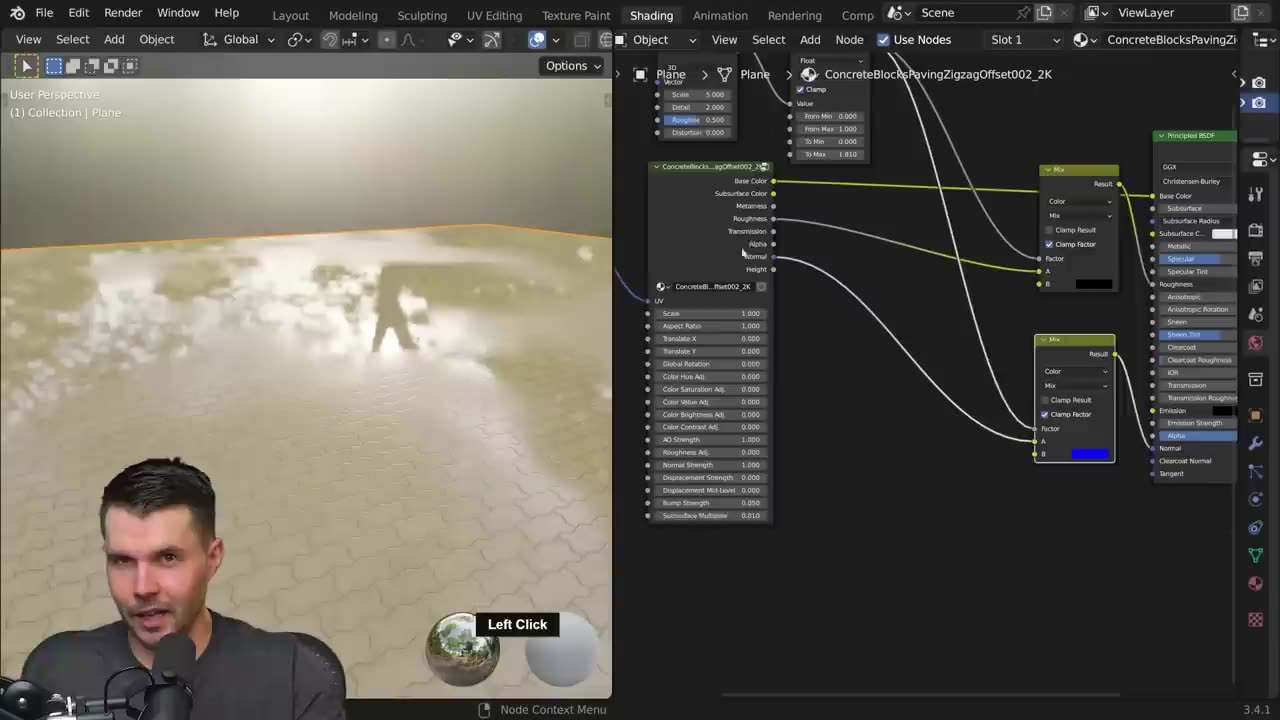Add a new view layer icon
The width and height of the screenshot is (1280, 720).
click(1241, 13)
